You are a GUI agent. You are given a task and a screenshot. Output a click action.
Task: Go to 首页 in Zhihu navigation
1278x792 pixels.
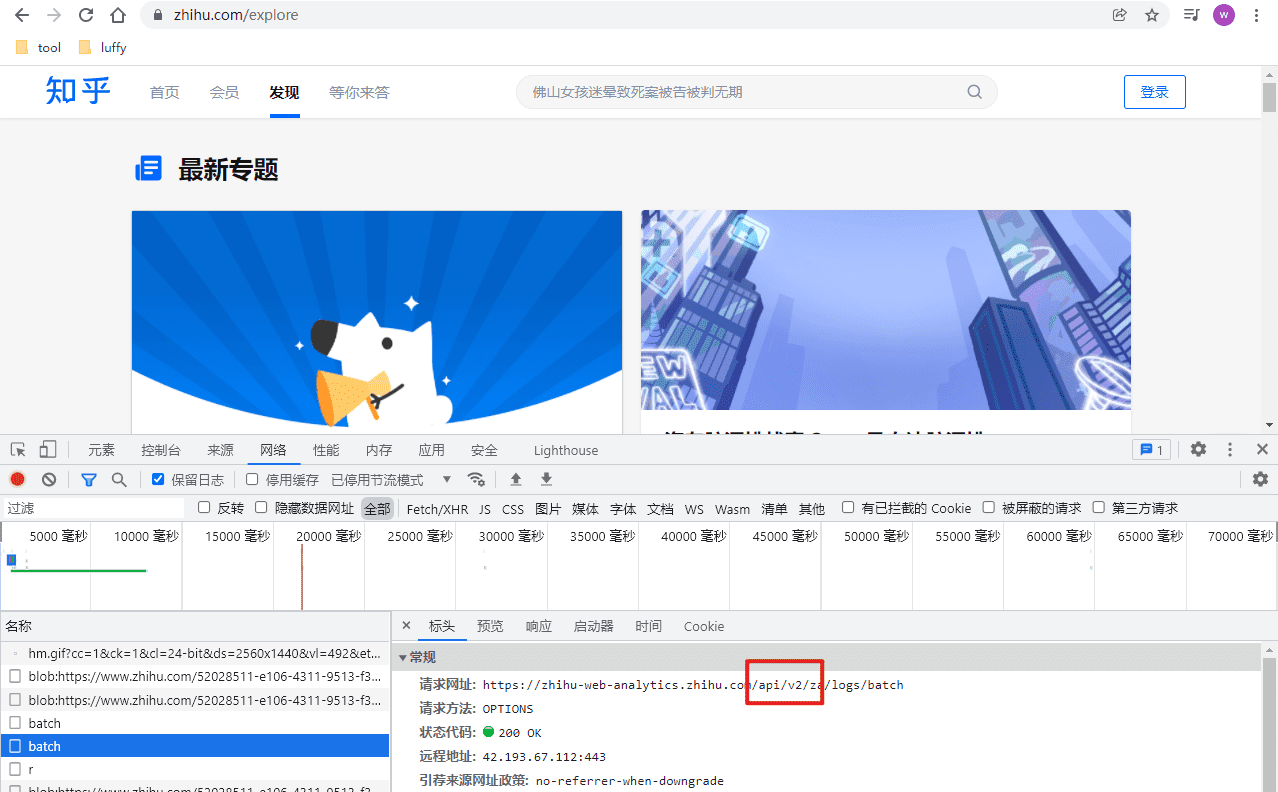point(164,92)
